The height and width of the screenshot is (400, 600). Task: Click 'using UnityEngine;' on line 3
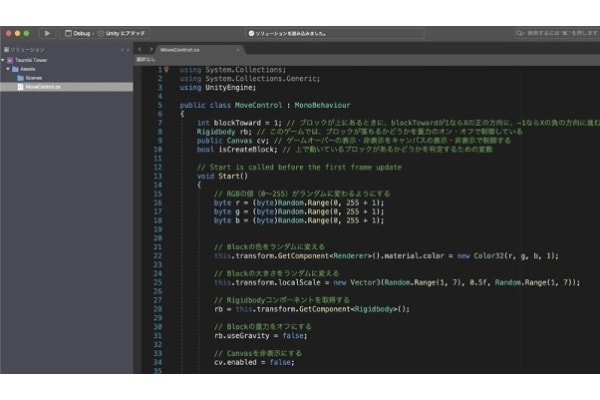pyautogui.click(x=218, y=88)
